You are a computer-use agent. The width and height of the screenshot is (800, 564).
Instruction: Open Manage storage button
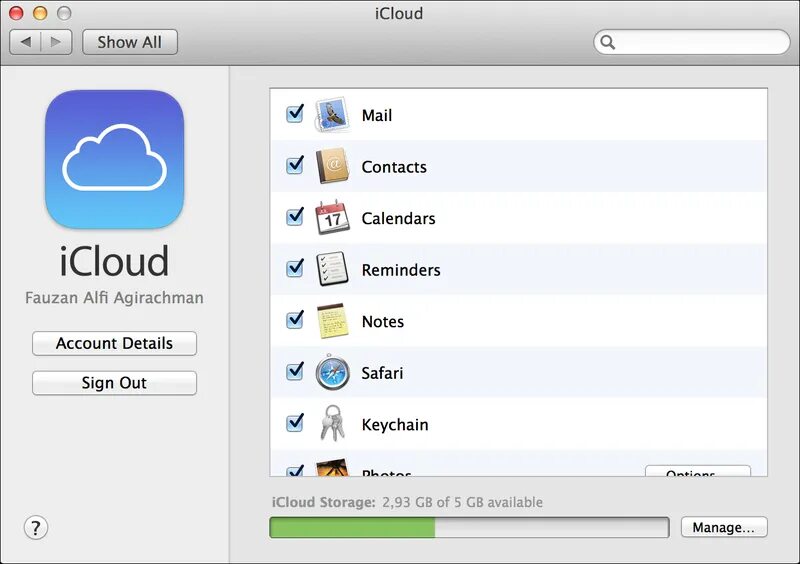(x=723, y=527)
